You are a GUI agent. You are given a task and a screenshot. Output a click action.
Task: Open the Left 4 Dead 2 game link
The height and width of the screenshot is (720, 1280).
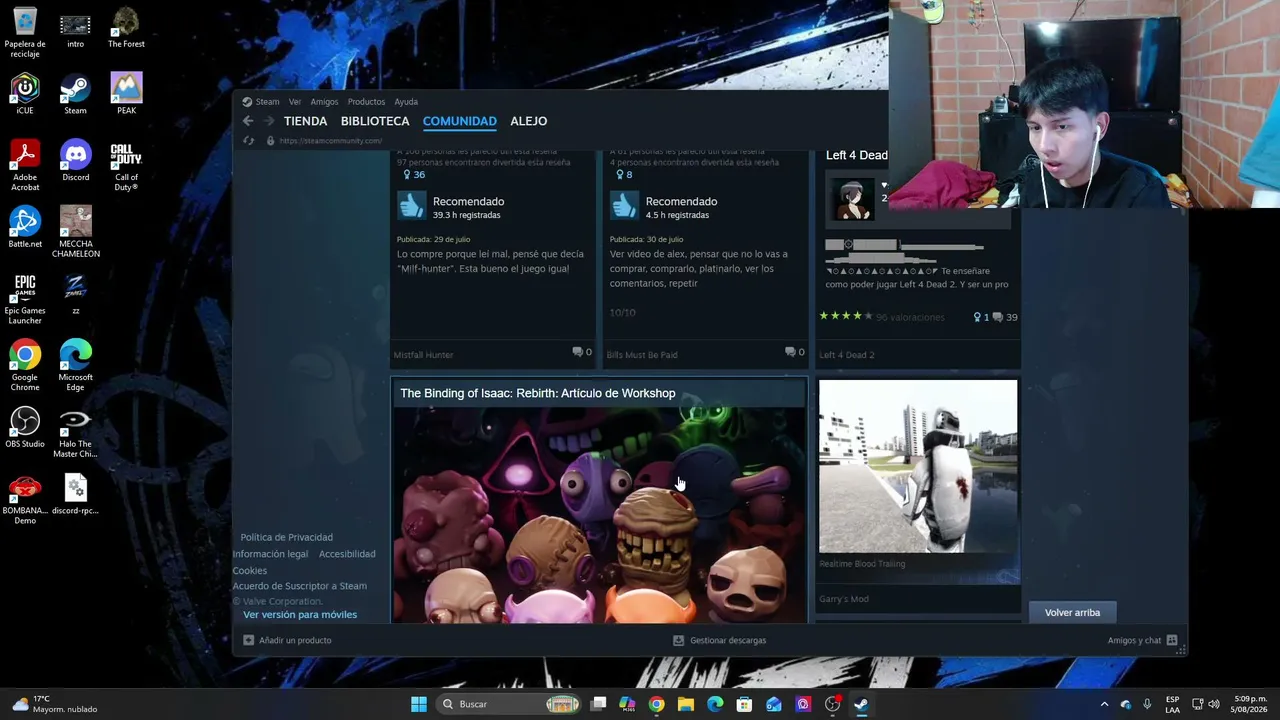coord(847,355)
